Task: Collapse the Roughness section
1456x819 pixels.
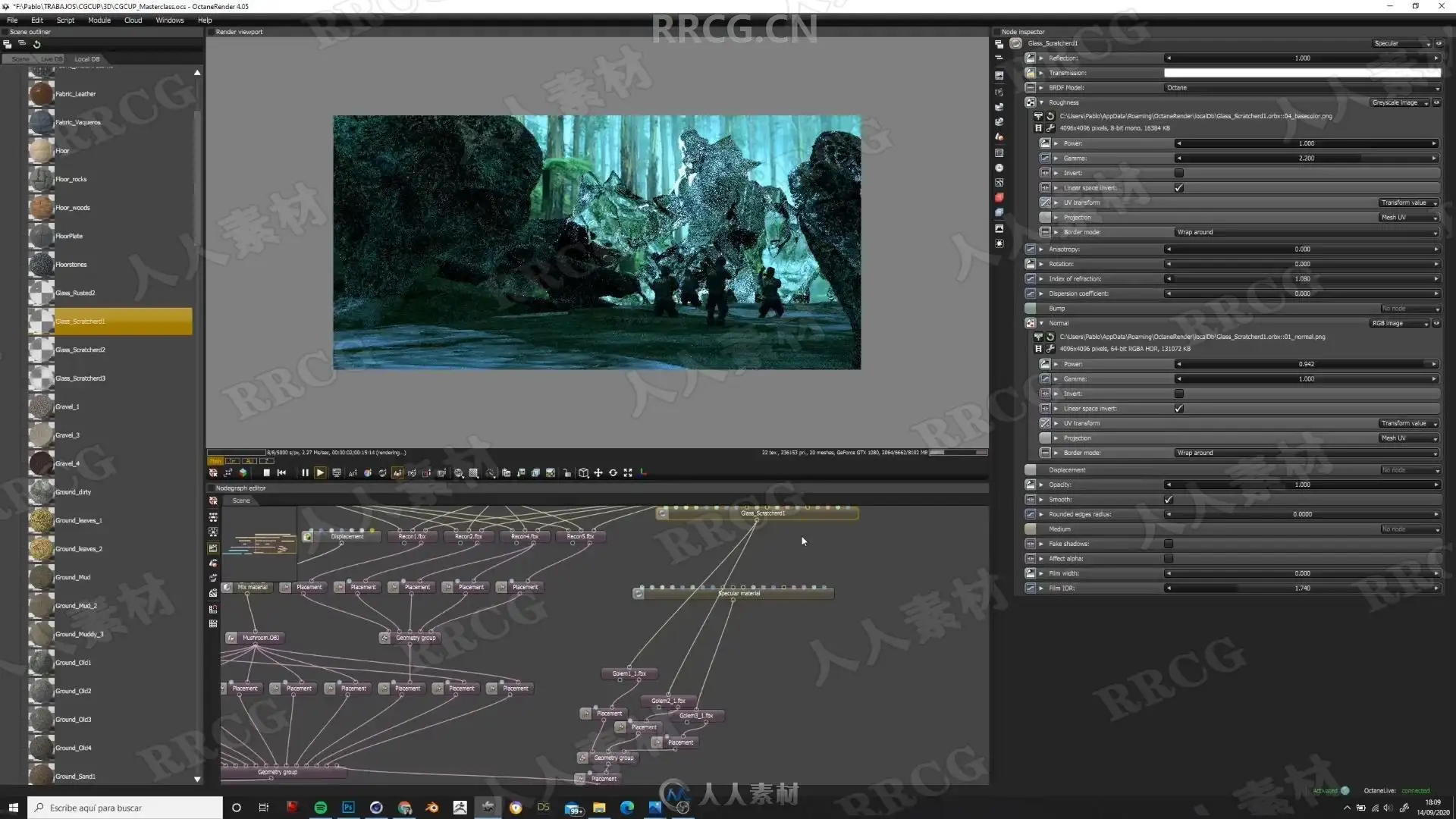Action: (x=1041, y=102)
